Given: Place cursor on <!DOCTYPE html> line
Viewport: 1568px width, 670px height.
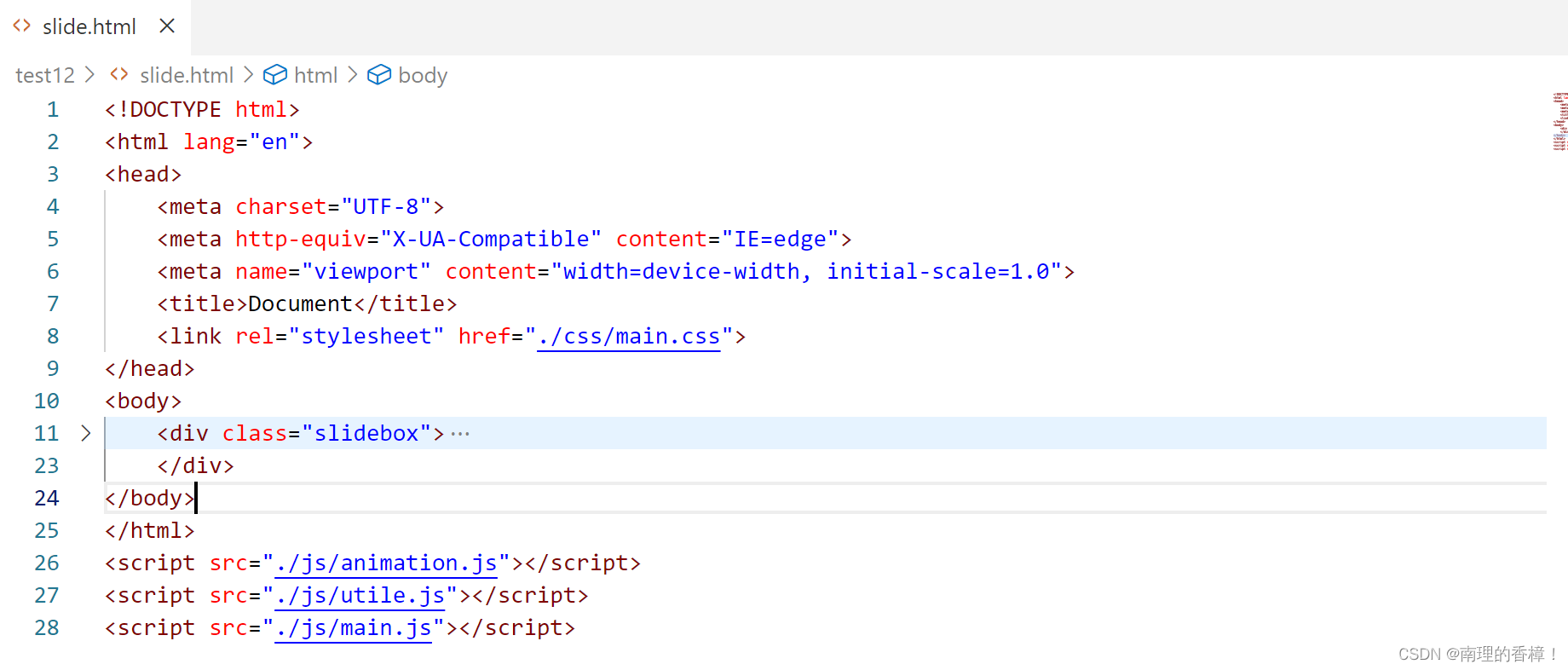Looking at the screenshot, I should coord(202,110).
